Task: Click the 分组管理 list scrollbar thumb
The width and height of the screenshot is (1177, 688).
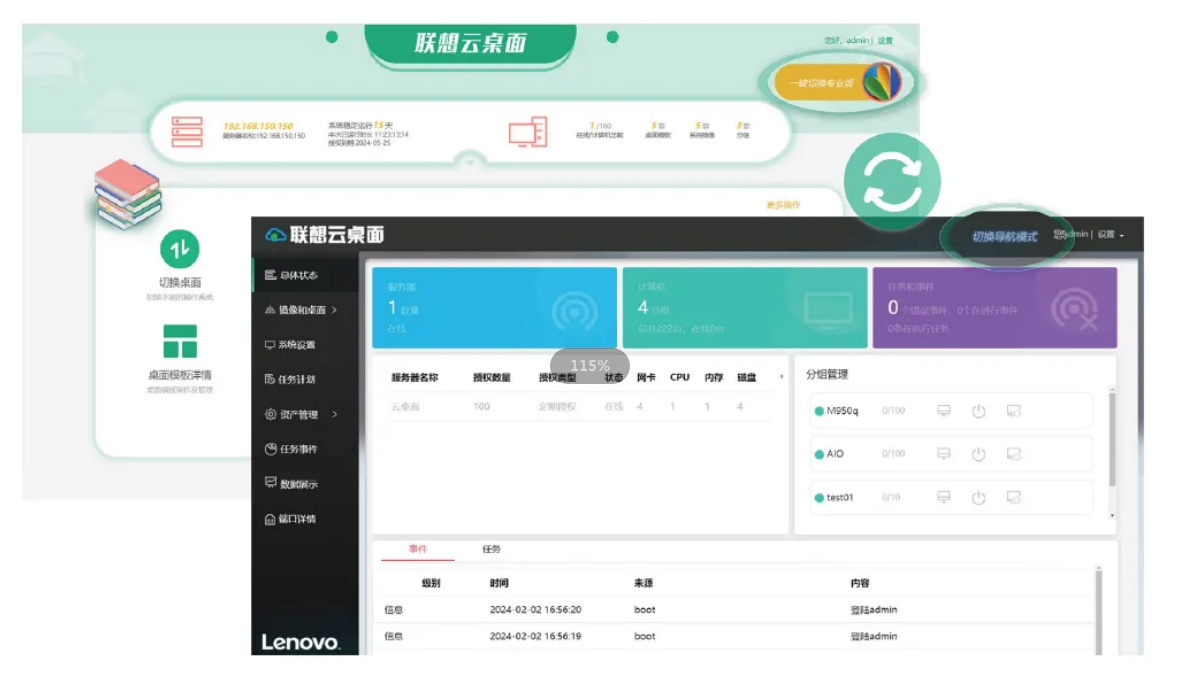Action: pos(1112,440)
